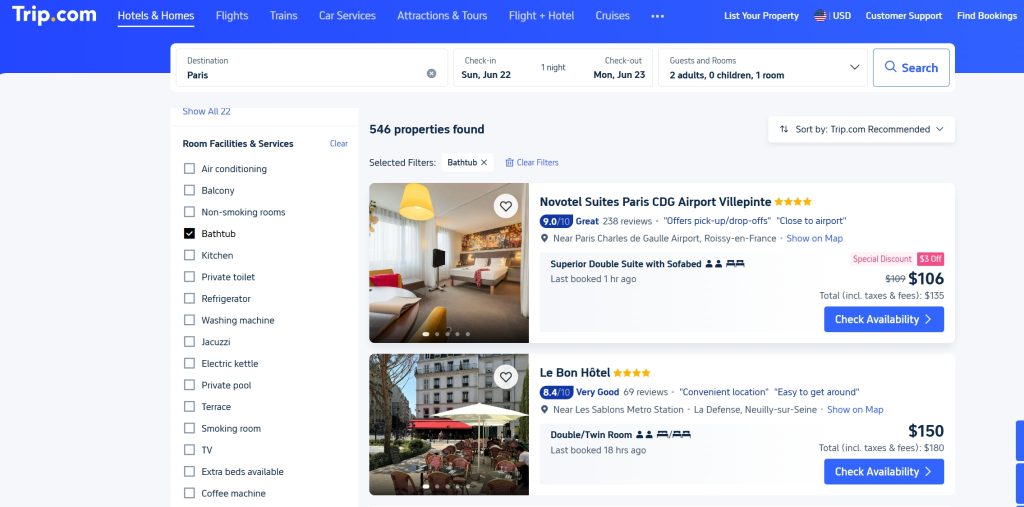Click the location pin for the Le Bon Hôtel address
1024x507 pixels.
pyautogui.click(x=545, y=410)
